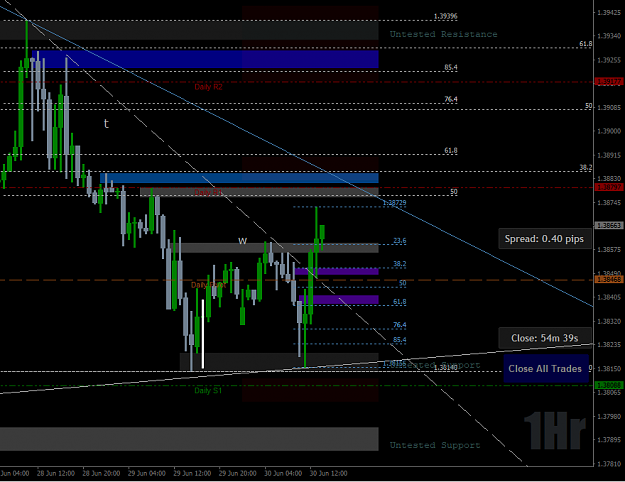Select the blue 61.8 Fibonacci label
The image size is (625, 482).
(x=400, y=302)
